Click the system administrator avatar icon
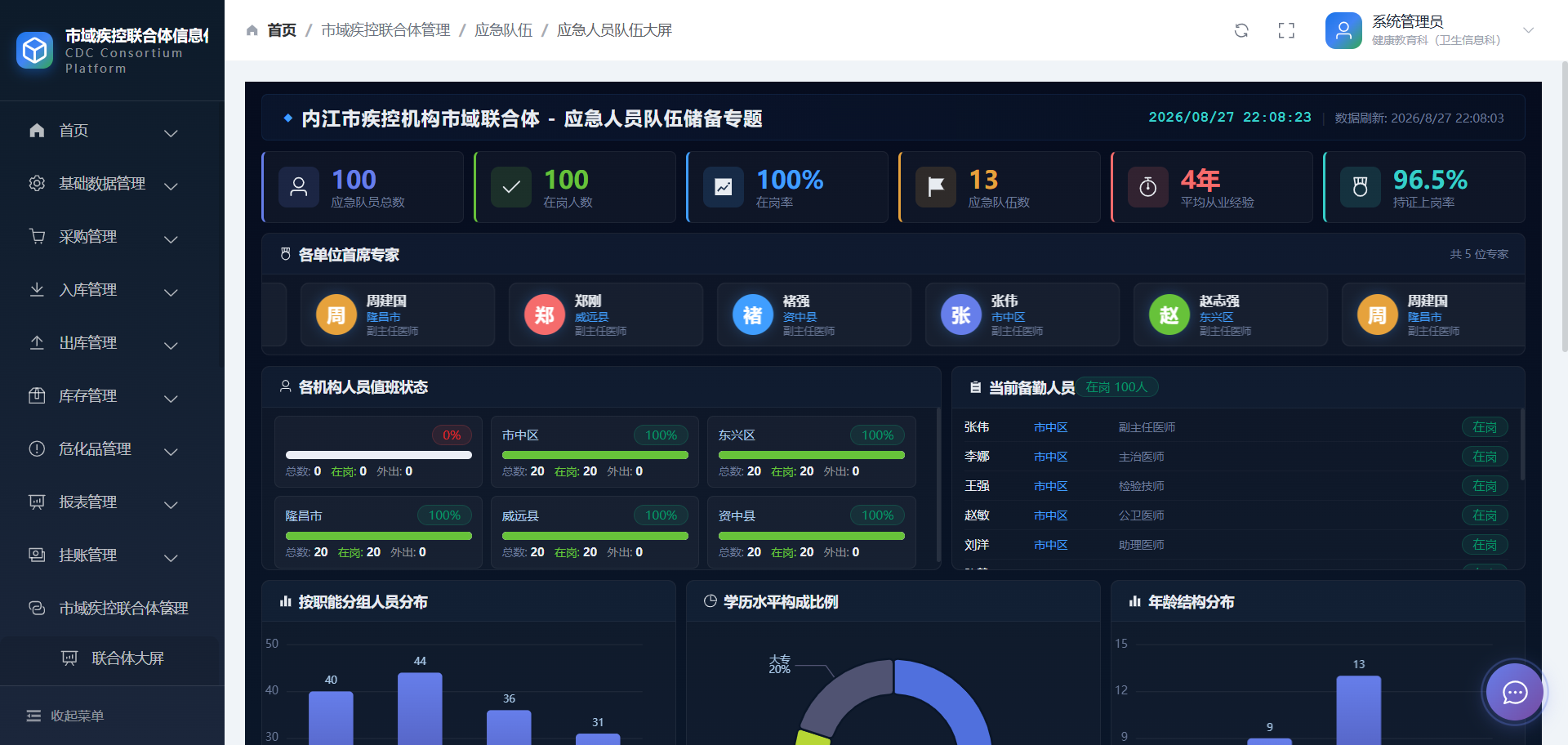The height and width of the screenshot is (745, 1568). tap(1343, 30)
